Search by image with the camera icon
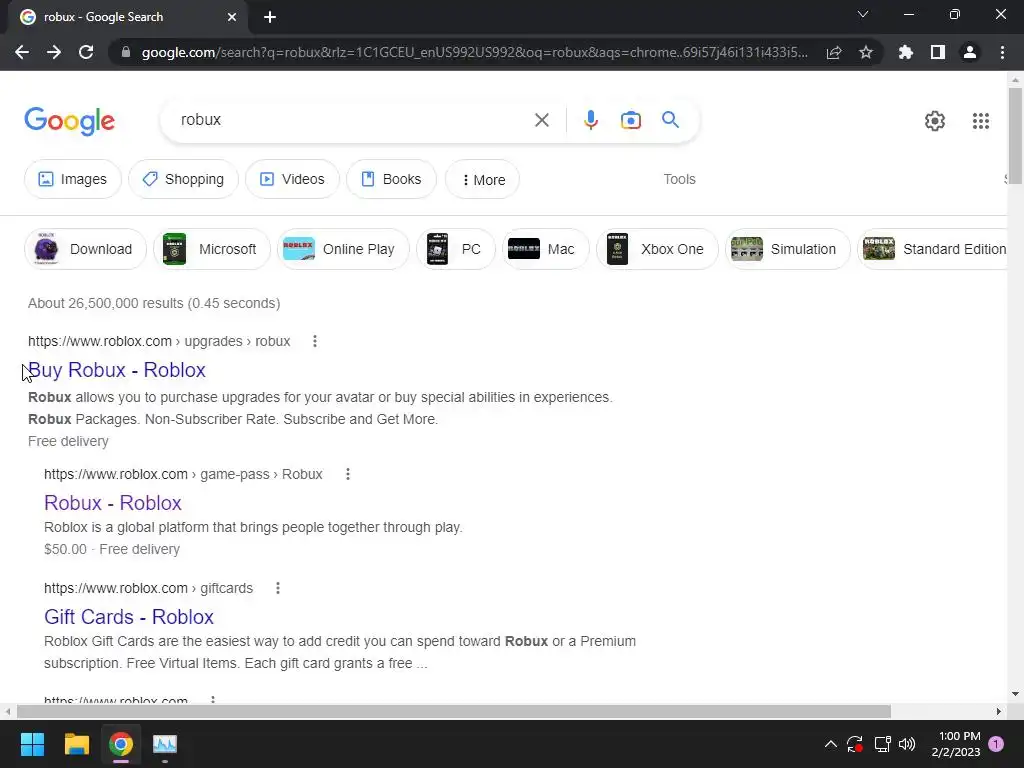Screen dimensions: 1024x768 click(x=630, y=120)
